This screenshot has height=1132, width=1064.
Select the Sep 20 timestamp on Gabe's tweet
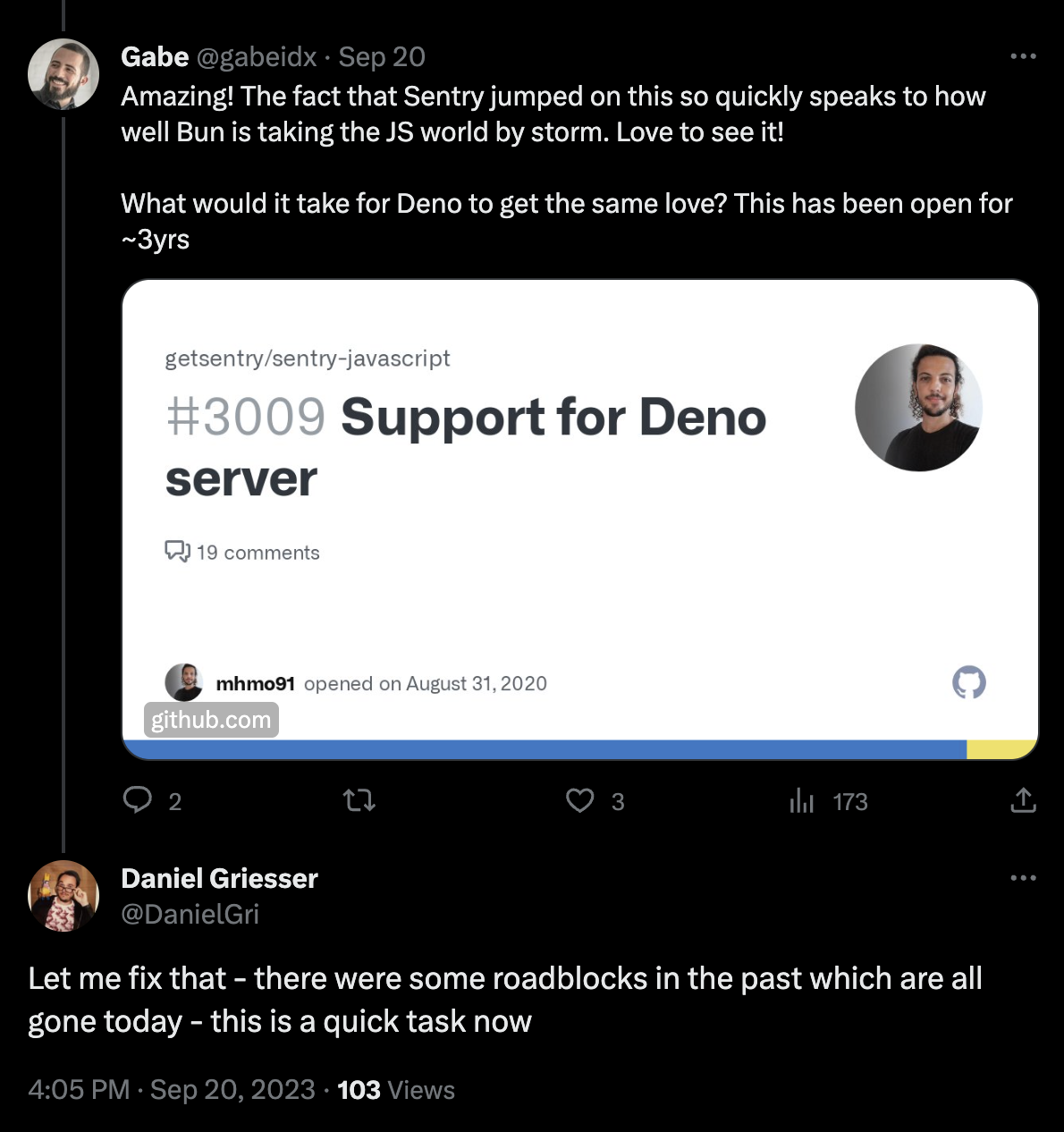pos(381,56)
